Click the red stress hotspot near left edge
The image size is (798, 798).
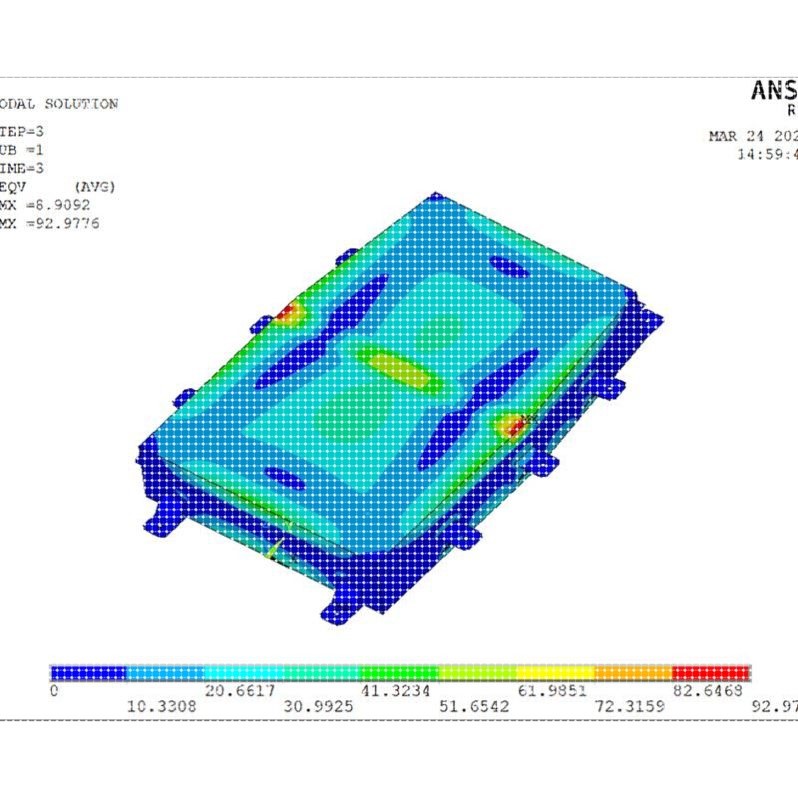click(286, 312)
